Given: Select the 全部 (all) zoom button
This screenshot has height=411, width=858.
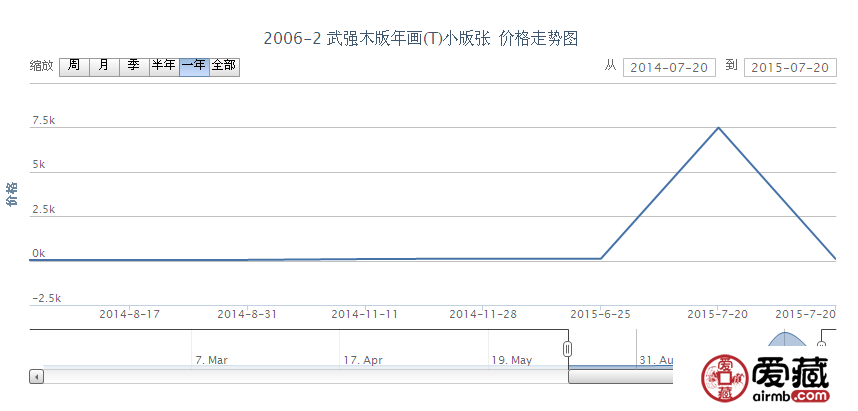Looking at the screenshot, I should [x=224, y=67].
